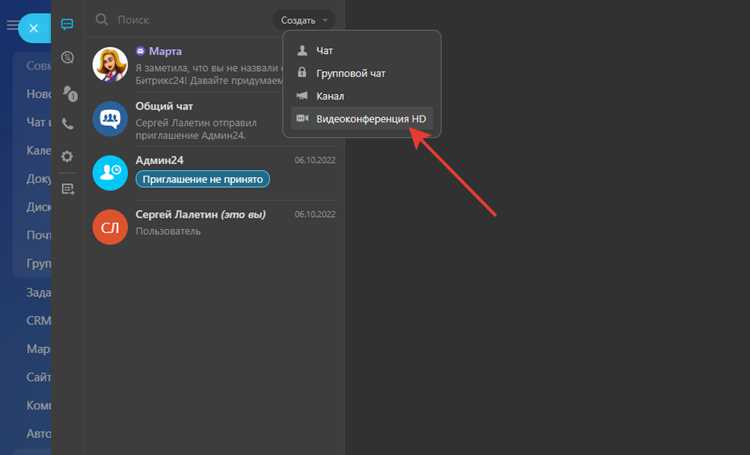This screenshot has height=455, width=750.
Task: Click the person icon beside Чат
Action: [302, 50]
